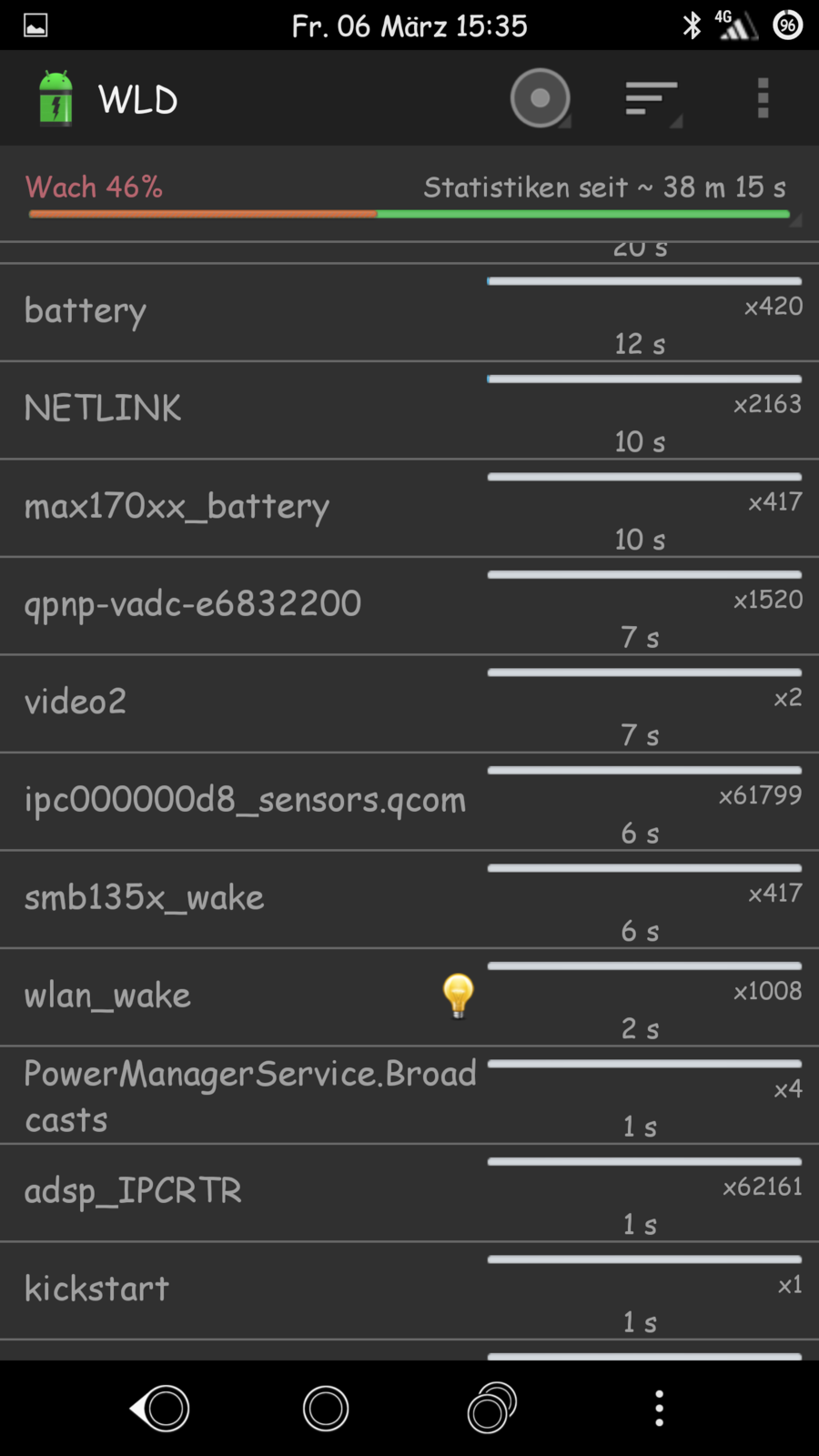Screen dimensions: 819x1456
Task: Tap the navigation bar three-dot menu
Action: [x=659, y=1408]
